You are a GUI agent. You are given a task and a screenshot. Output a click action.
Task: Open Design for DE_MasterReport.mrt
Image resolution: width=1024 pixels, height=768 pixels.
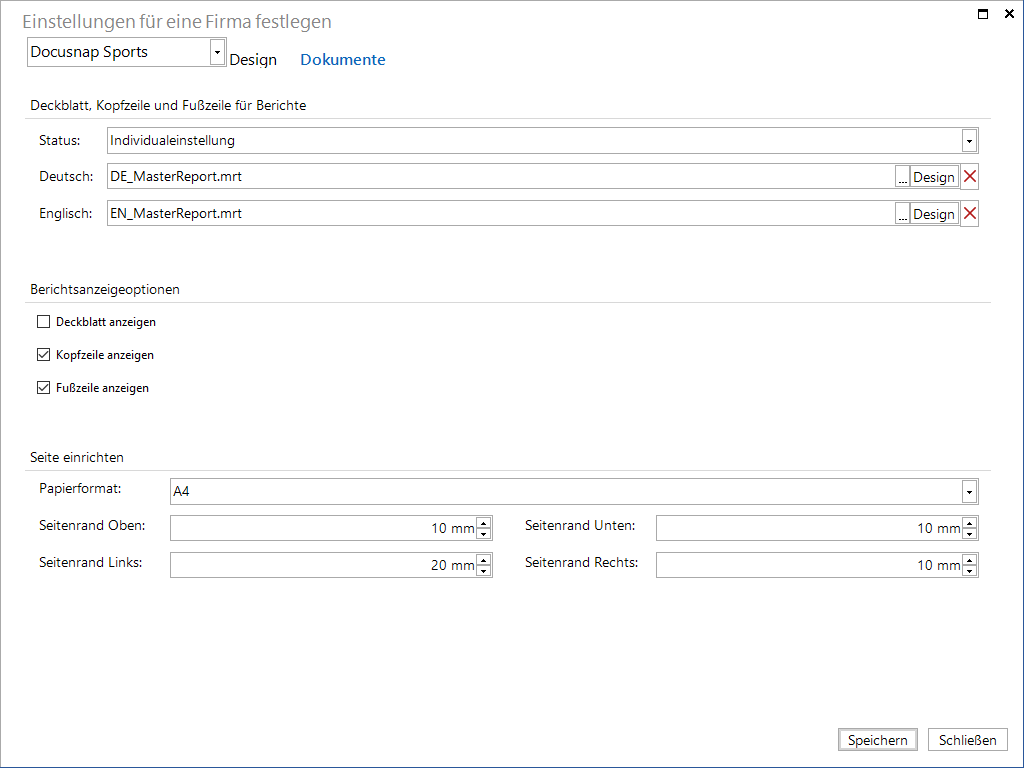(x=934, y=177)
